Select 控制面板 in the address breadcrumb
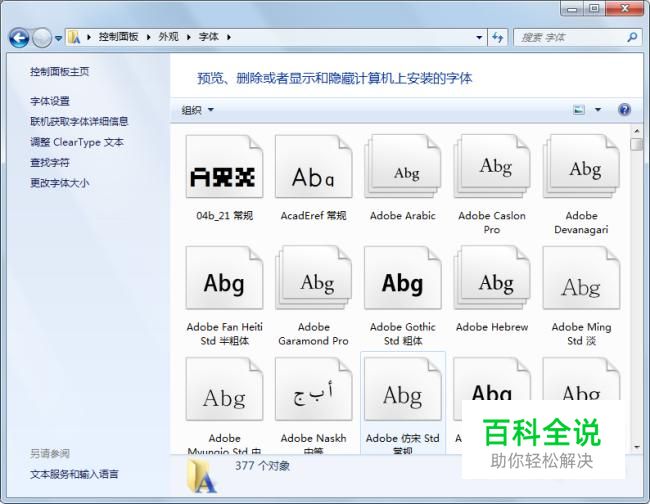The height and width of the screenshot is (504, 650). tap(119, 37)
